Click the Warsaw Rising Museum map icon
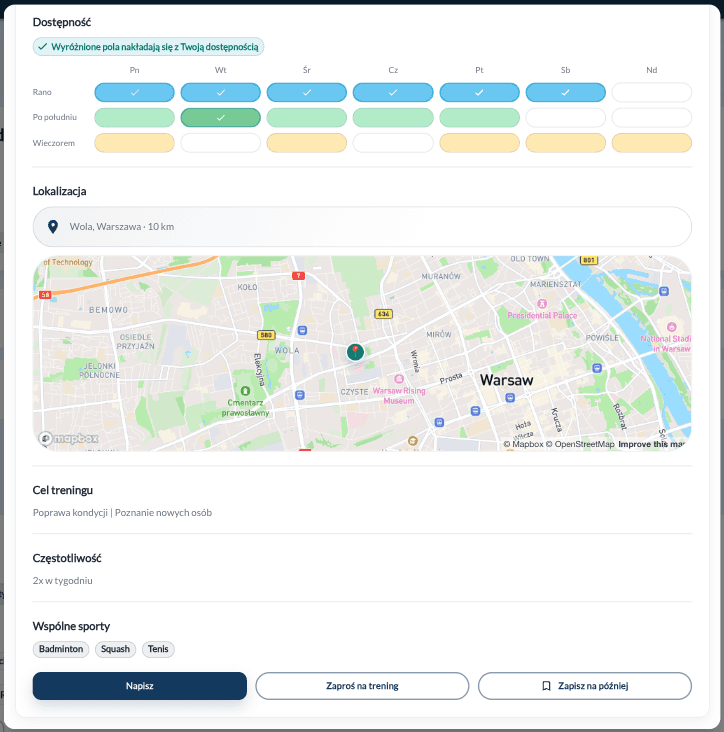Screen dimensions: 724x732 (x=399, y=379)
